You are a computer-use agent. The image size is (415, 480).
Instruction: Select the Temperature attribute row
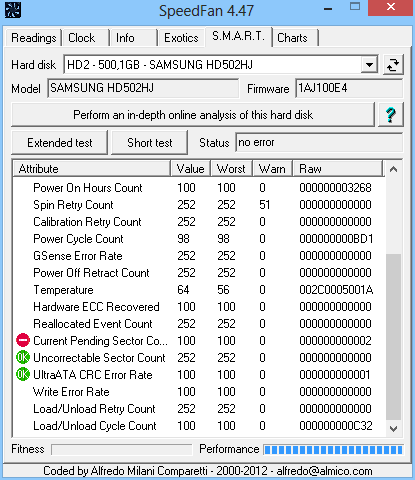coord(199,290)
